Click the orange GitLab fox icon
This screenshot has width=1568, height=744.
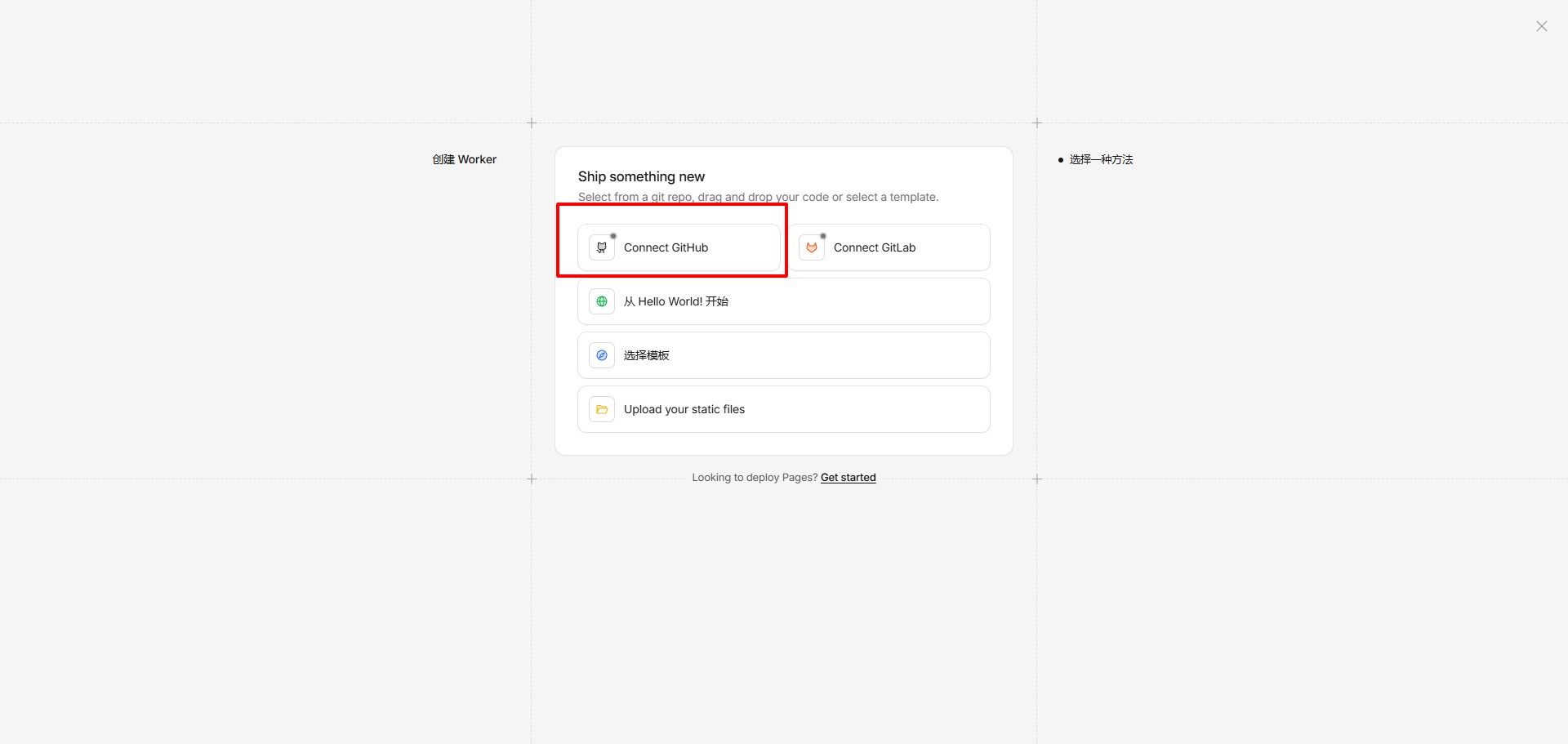(x=812, y=247)
